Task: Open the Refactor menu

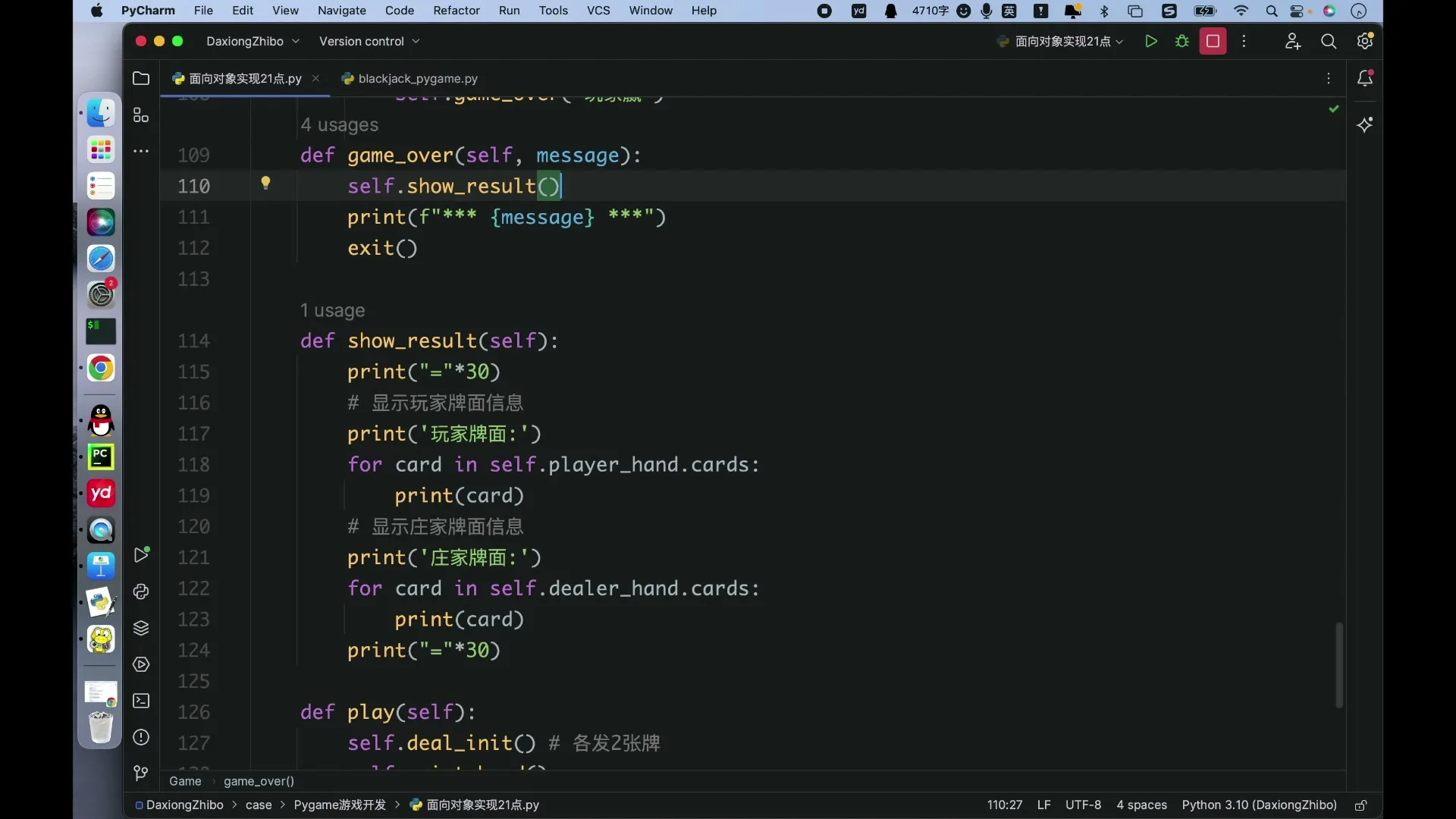Action: click(457, 11)
